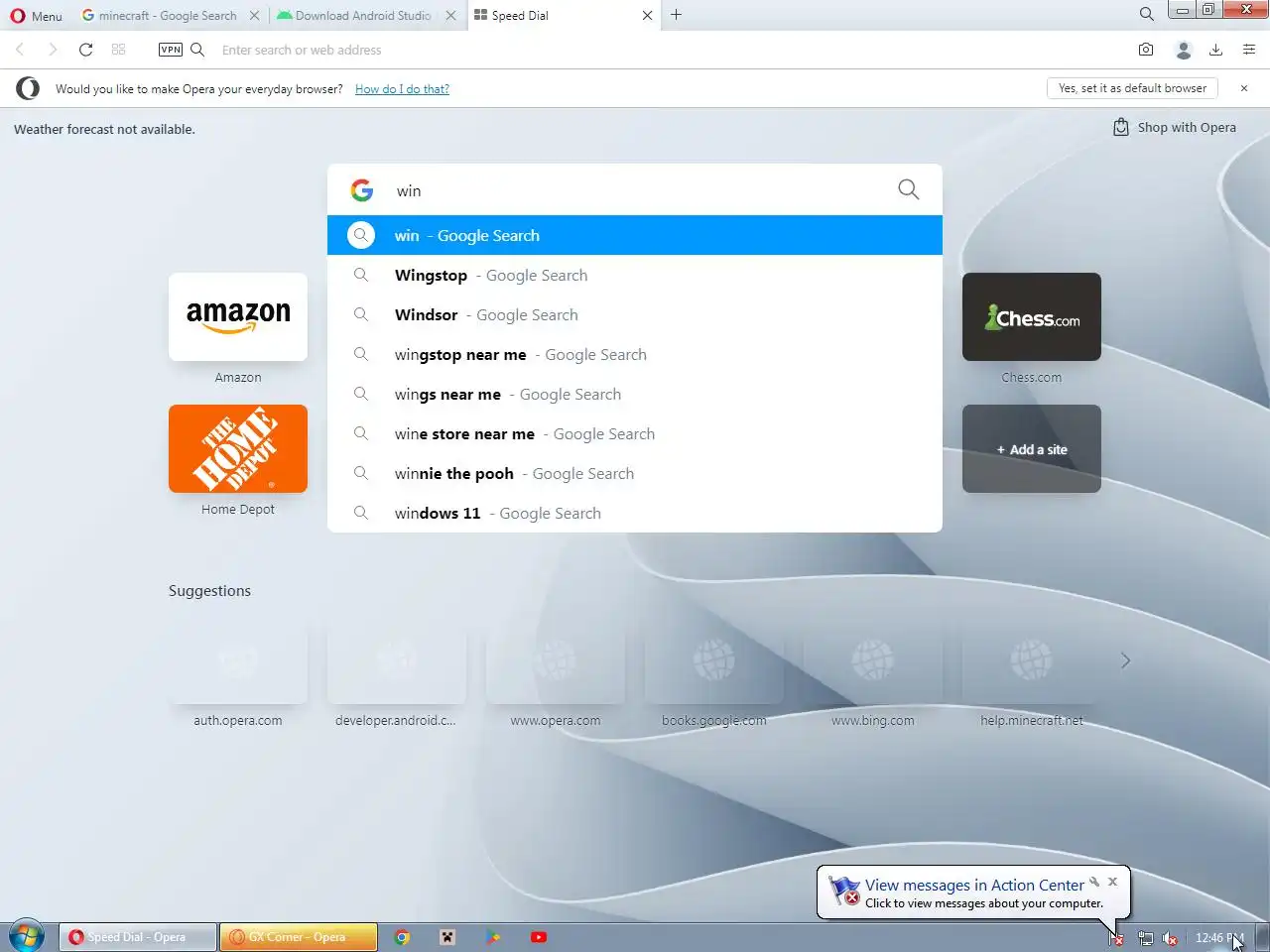The height and width of the screenshot is (952, 1270).
Task: Open the Opera Menu button
Action: (36, 16)
